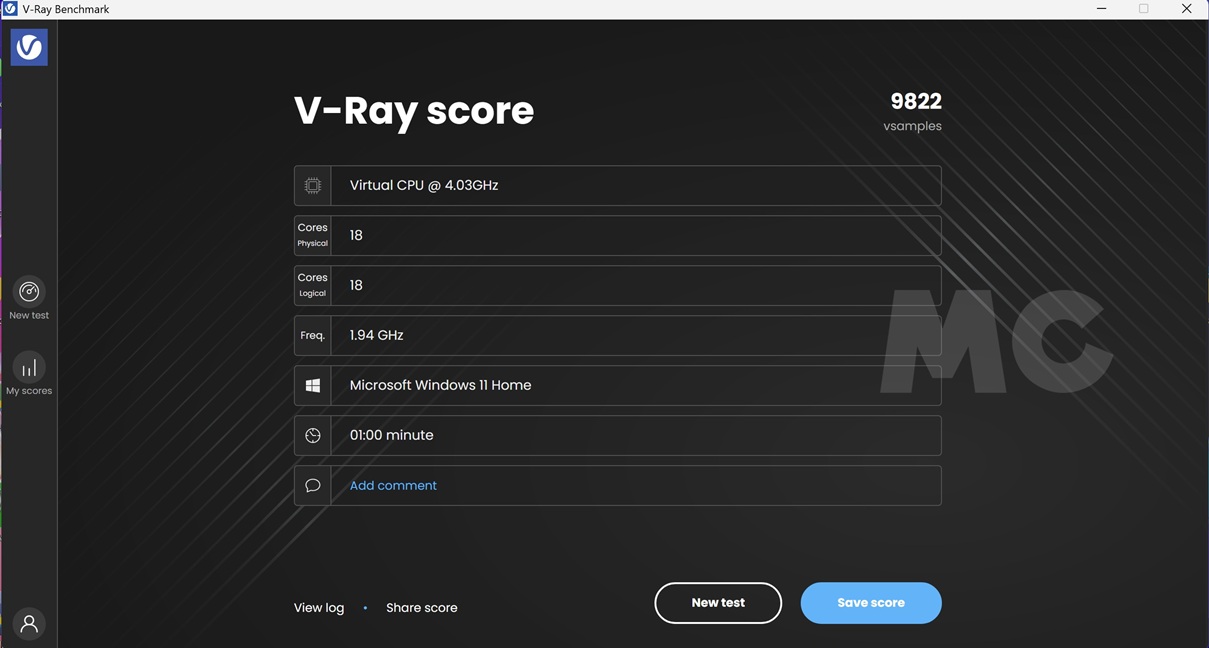The width and height of the screenshot is (1209, 648).
Task: Open My scores from the sidebar chart icon
Action: click(29, 367)
